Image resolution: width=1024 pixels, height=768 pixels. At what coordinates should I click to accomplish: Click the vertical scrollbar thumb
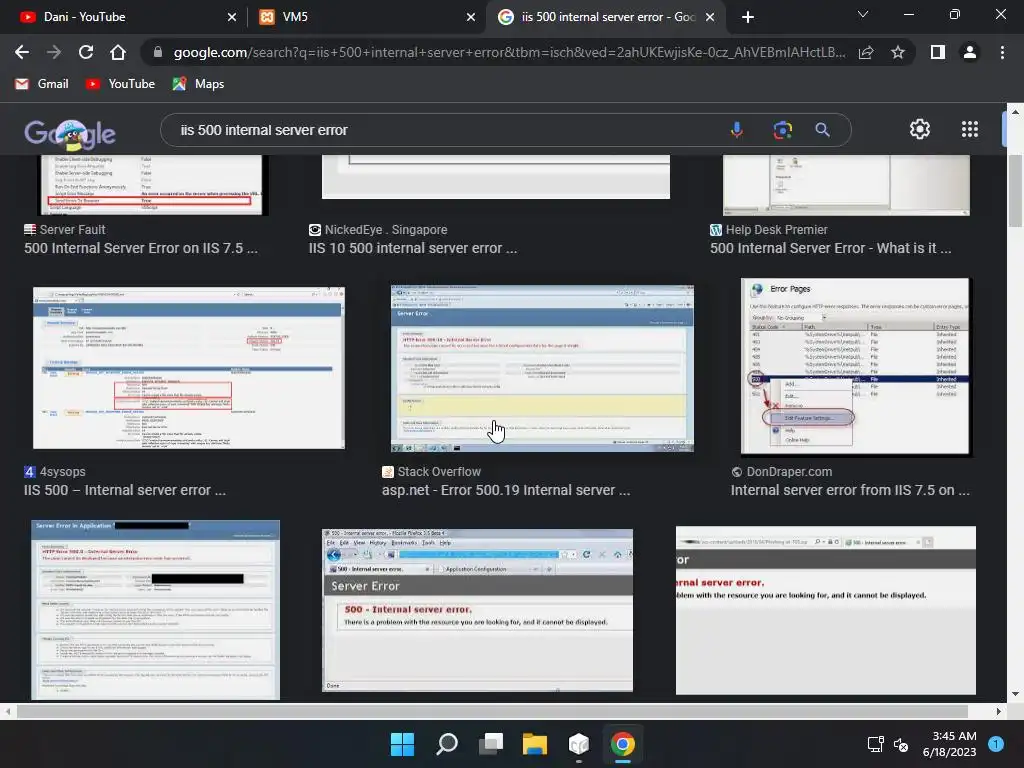pos(1016,191)
